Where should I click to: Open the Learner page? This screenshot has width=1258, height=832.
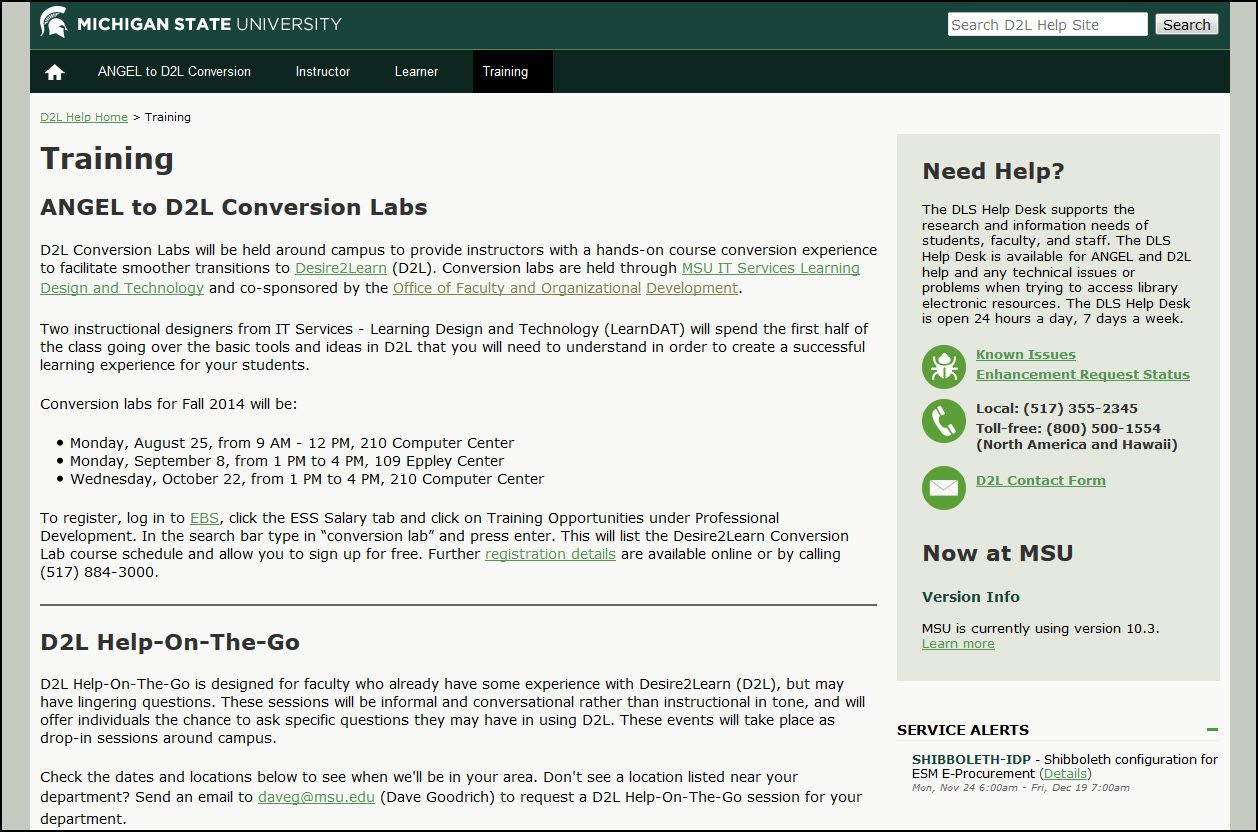click(416, 71)
